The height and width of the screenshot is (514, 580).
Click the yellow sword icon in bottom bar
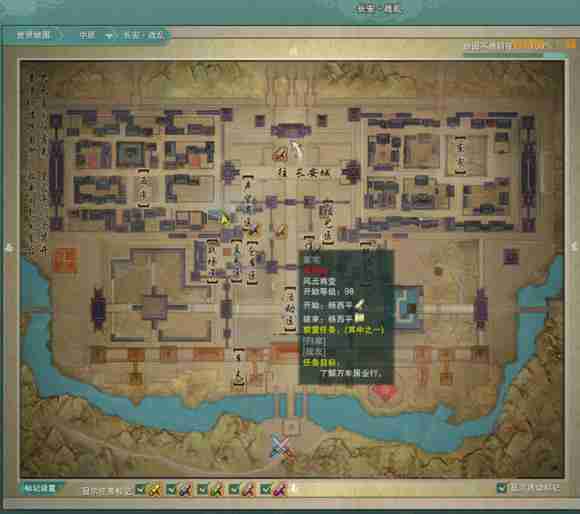point(155,490)
